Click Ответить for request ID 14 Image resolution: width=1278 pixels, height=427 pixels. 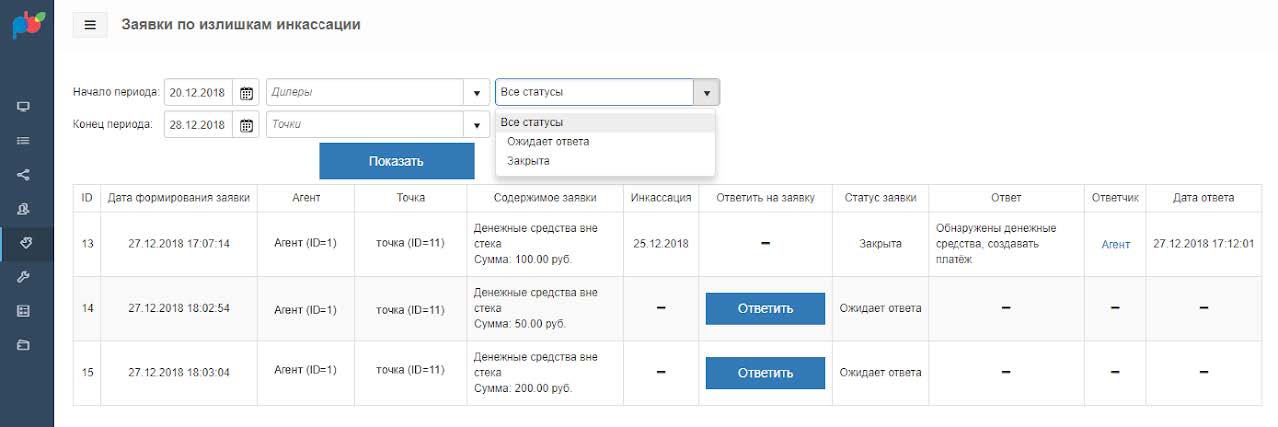point(765,308)
